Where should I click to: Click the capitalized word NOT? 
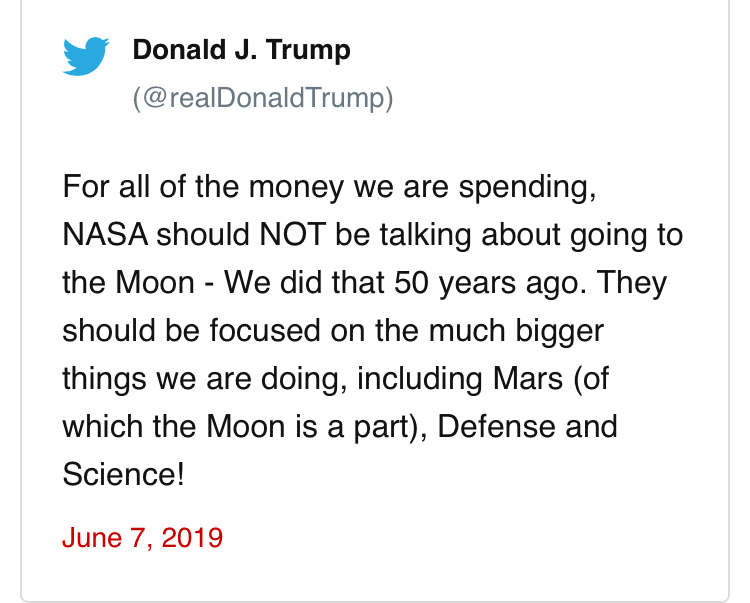[x=293, y=235]
